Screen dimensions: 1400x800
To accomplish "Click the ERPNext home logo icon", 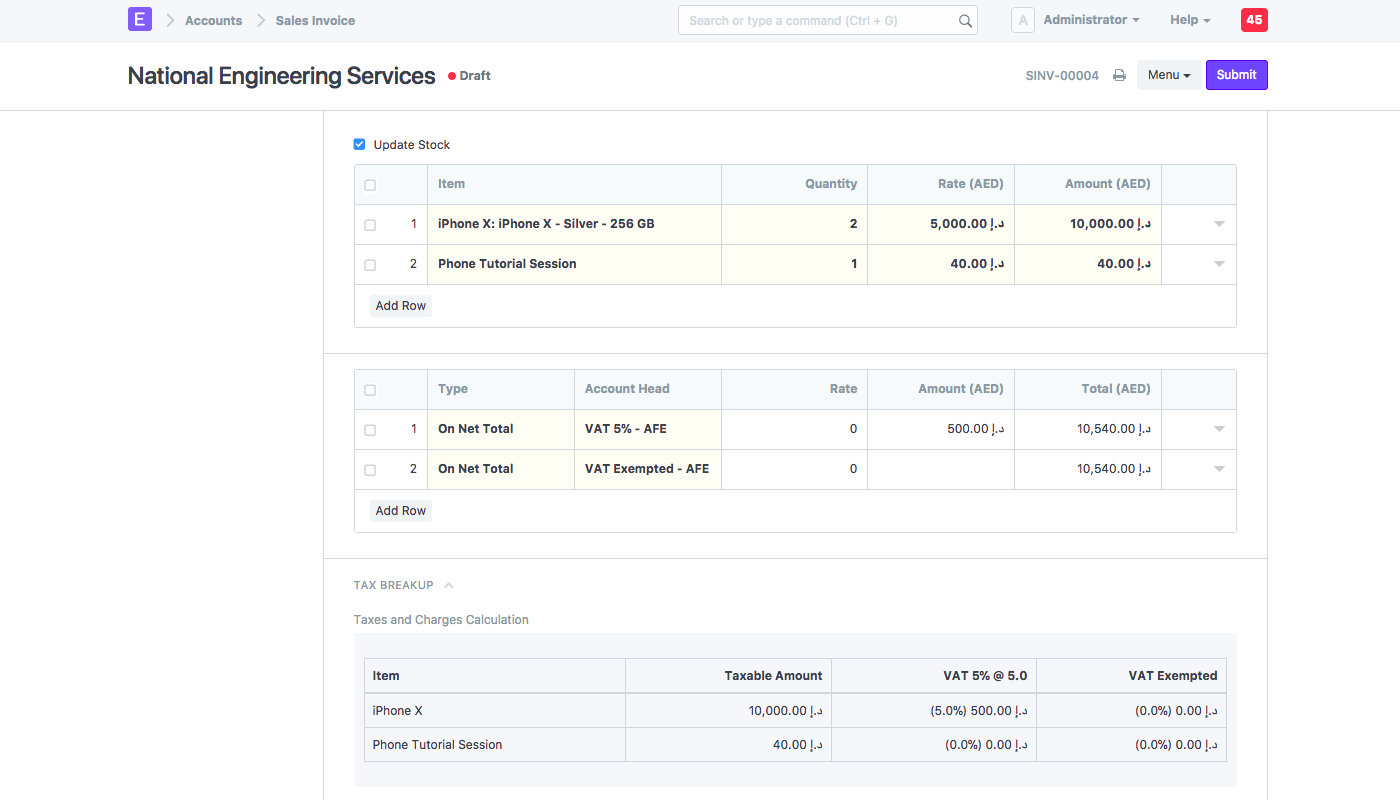I will coord(140,19).
